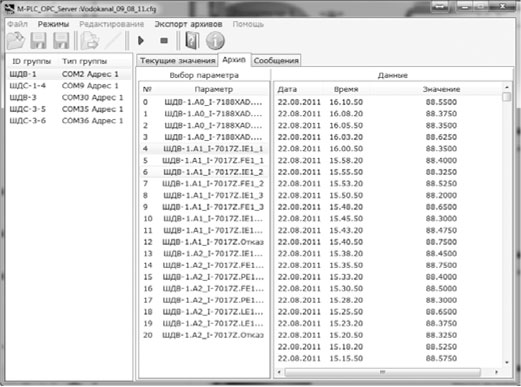Click the second save-as diskette icon
This screenshot has width=521, height=387.
61,41
